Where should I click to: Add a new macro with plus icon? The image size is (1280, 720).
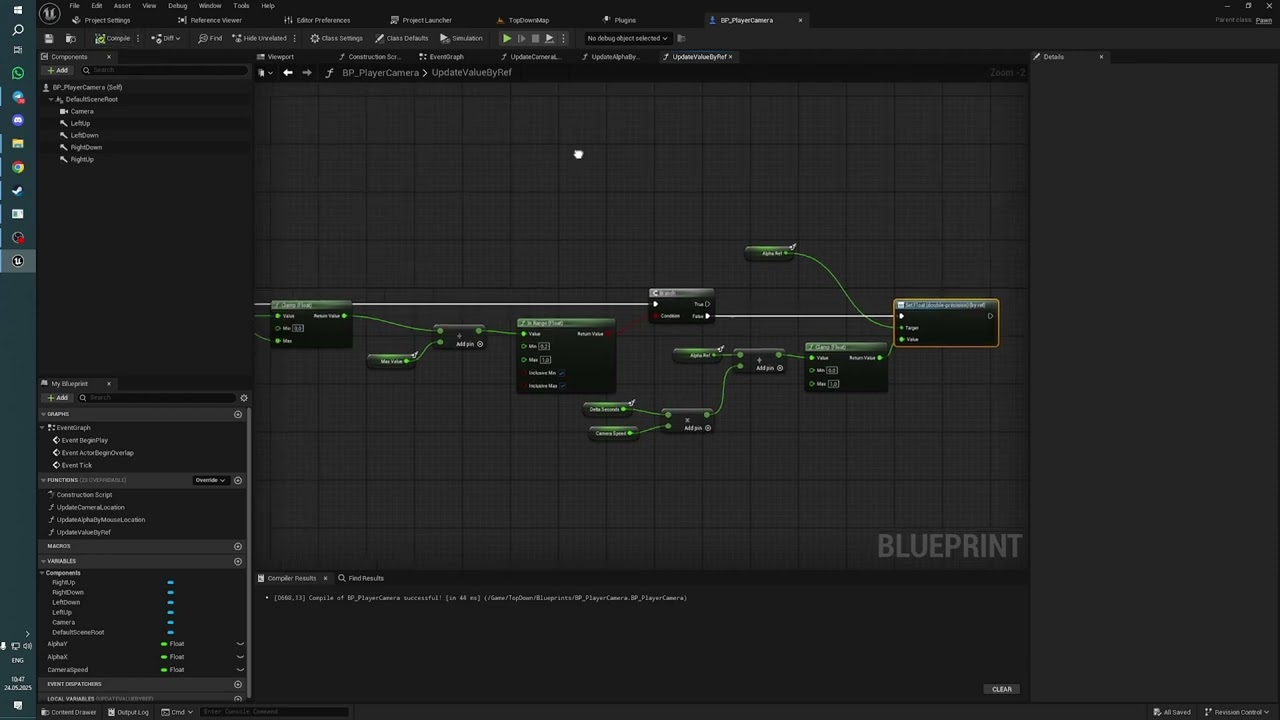tap(238, 546)
